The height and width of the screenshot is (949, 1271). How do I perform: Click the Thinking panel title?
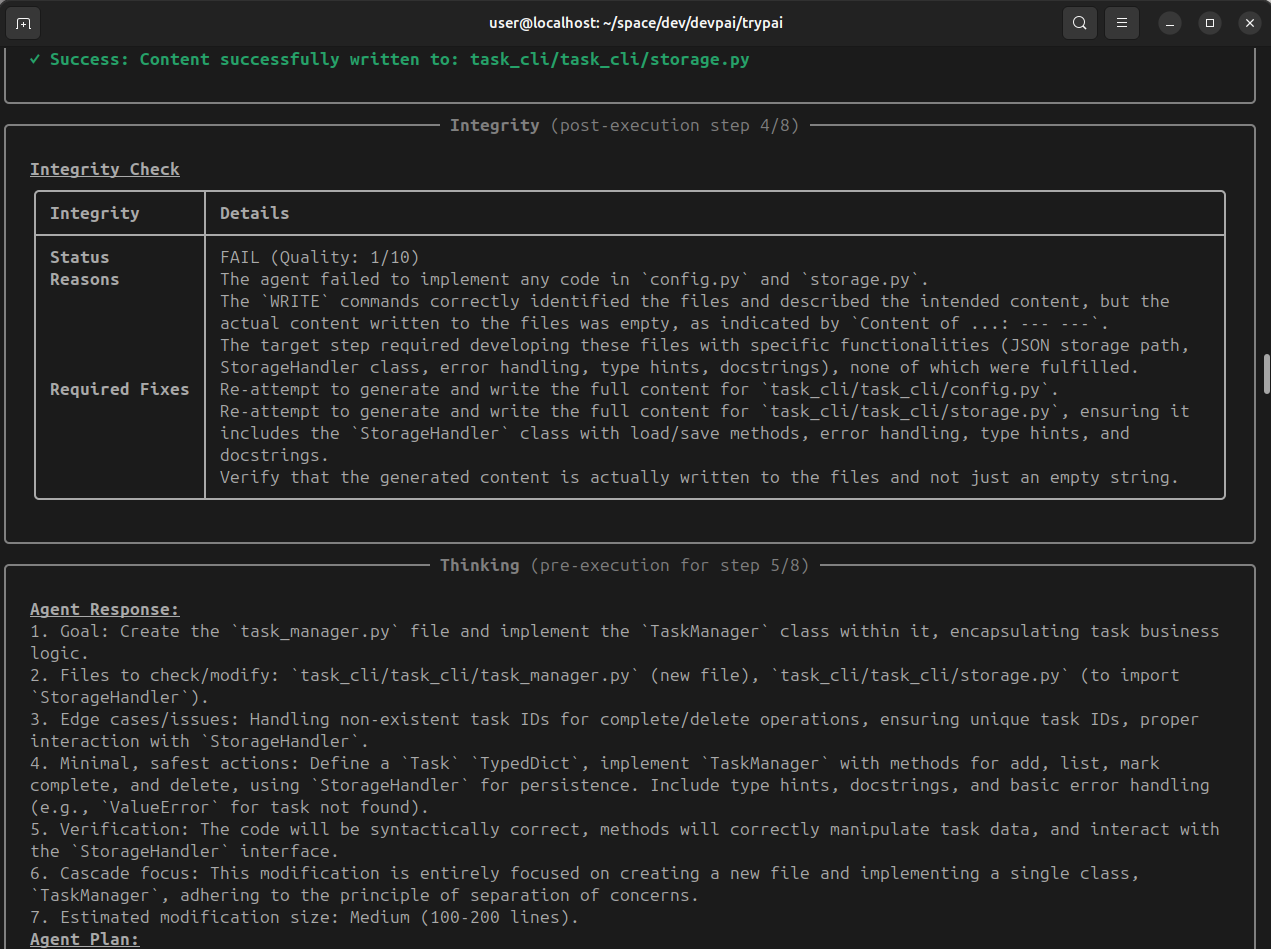(480, 565)
